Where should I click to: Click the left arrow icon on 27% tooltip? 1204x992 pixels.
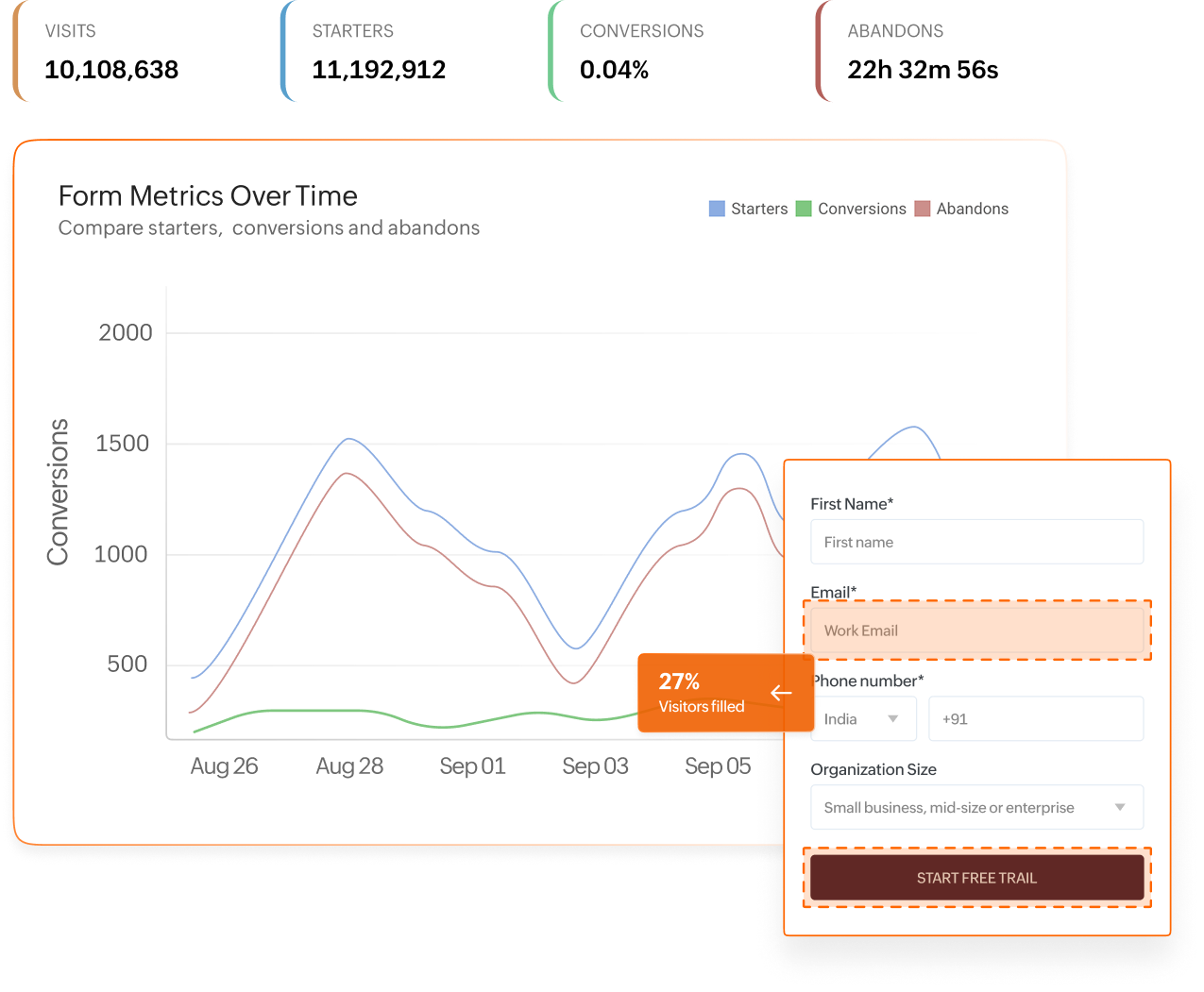[781, 693]
